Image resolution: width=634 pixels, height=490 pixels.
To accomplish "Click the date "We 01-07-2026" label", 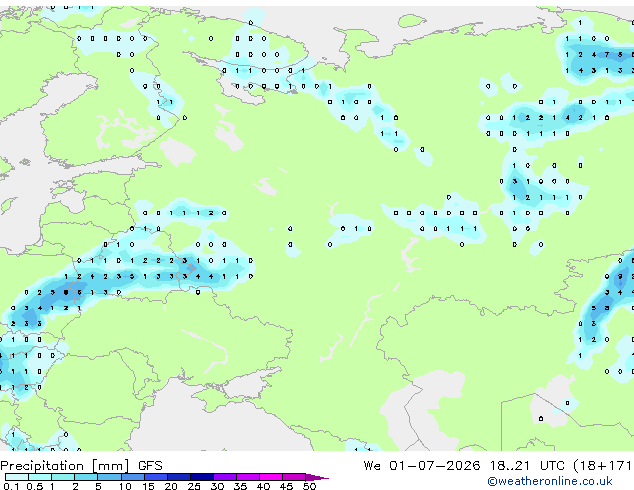I will (422, 466).
